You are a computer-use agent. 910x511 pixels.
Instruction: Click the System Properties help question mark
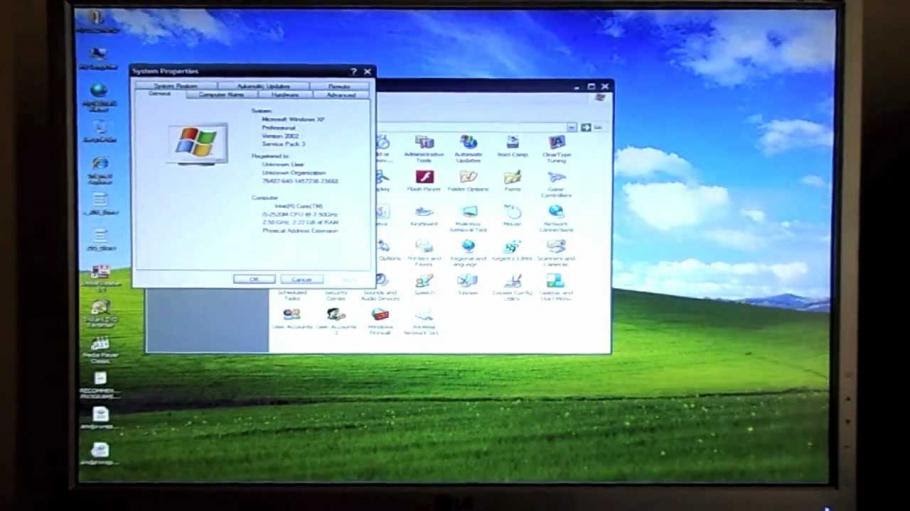[353, 71]
